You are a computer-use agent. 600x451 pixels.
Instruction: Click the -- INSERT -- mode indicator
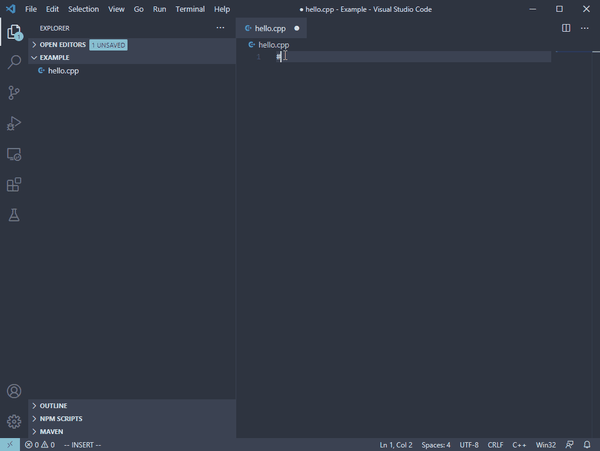pos(83,445)
